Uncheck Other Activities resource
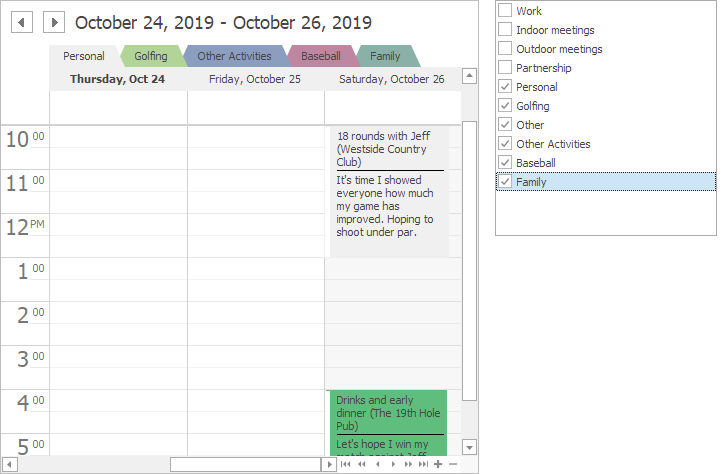Viewport: 721px width, 474px height. tap(505, 143)
